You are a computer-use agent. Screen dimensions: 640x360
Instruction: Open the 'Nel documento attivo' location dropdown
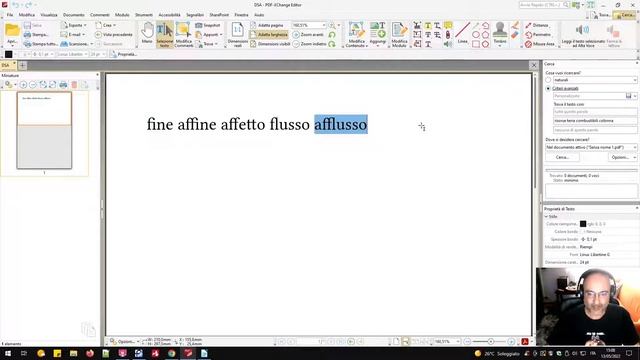635,147
